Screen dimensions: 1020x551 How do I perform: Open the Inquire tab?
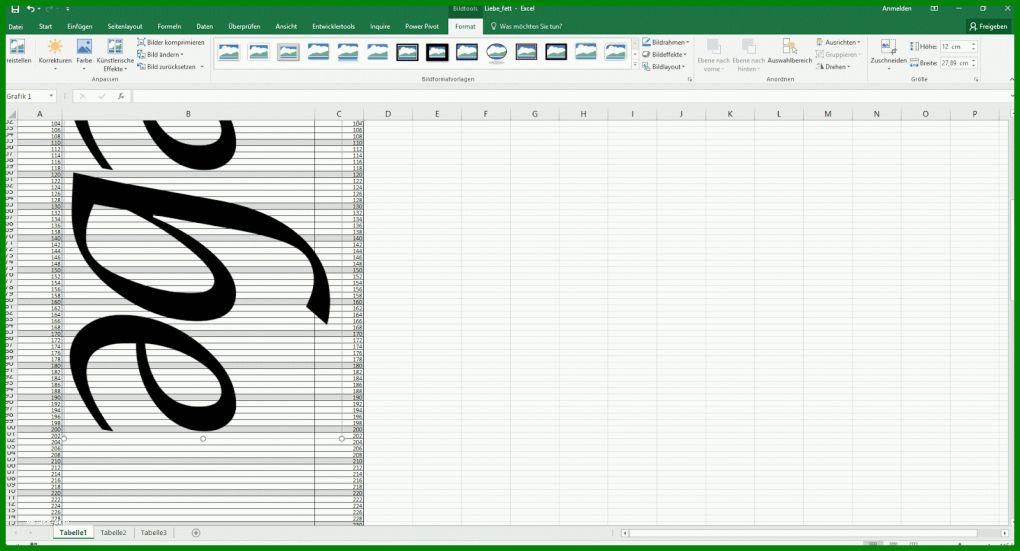click(380, 27)
